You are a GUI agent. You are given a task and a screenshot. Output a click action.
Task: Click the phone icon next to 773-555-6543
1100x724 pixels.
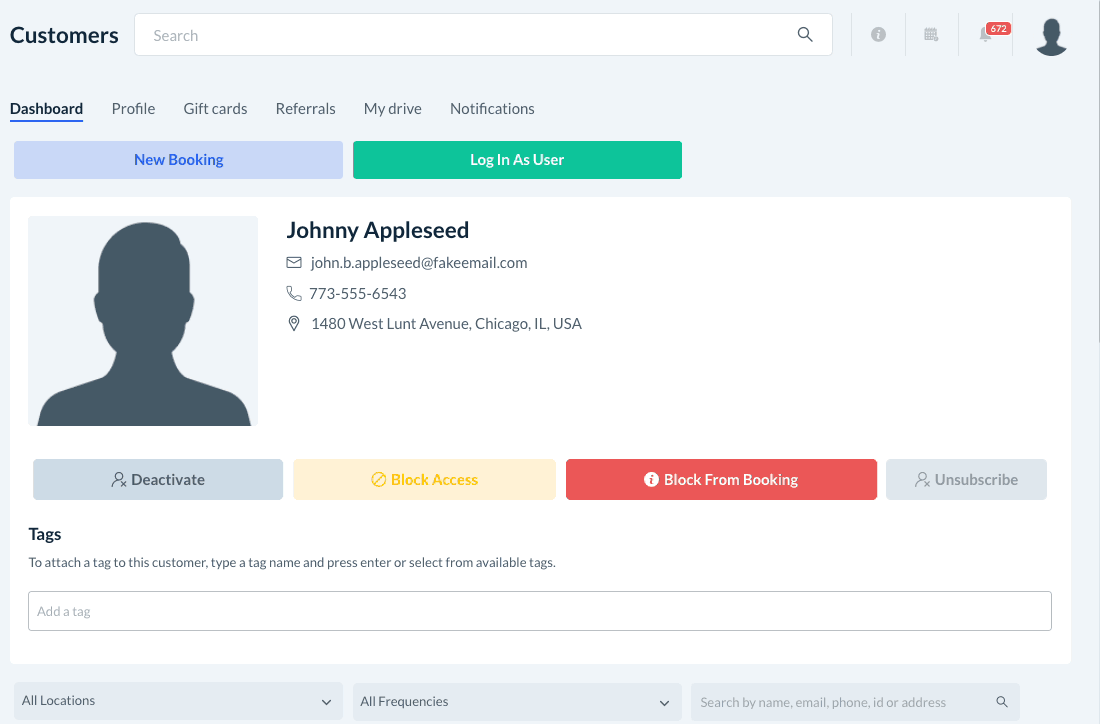point(294,293)
